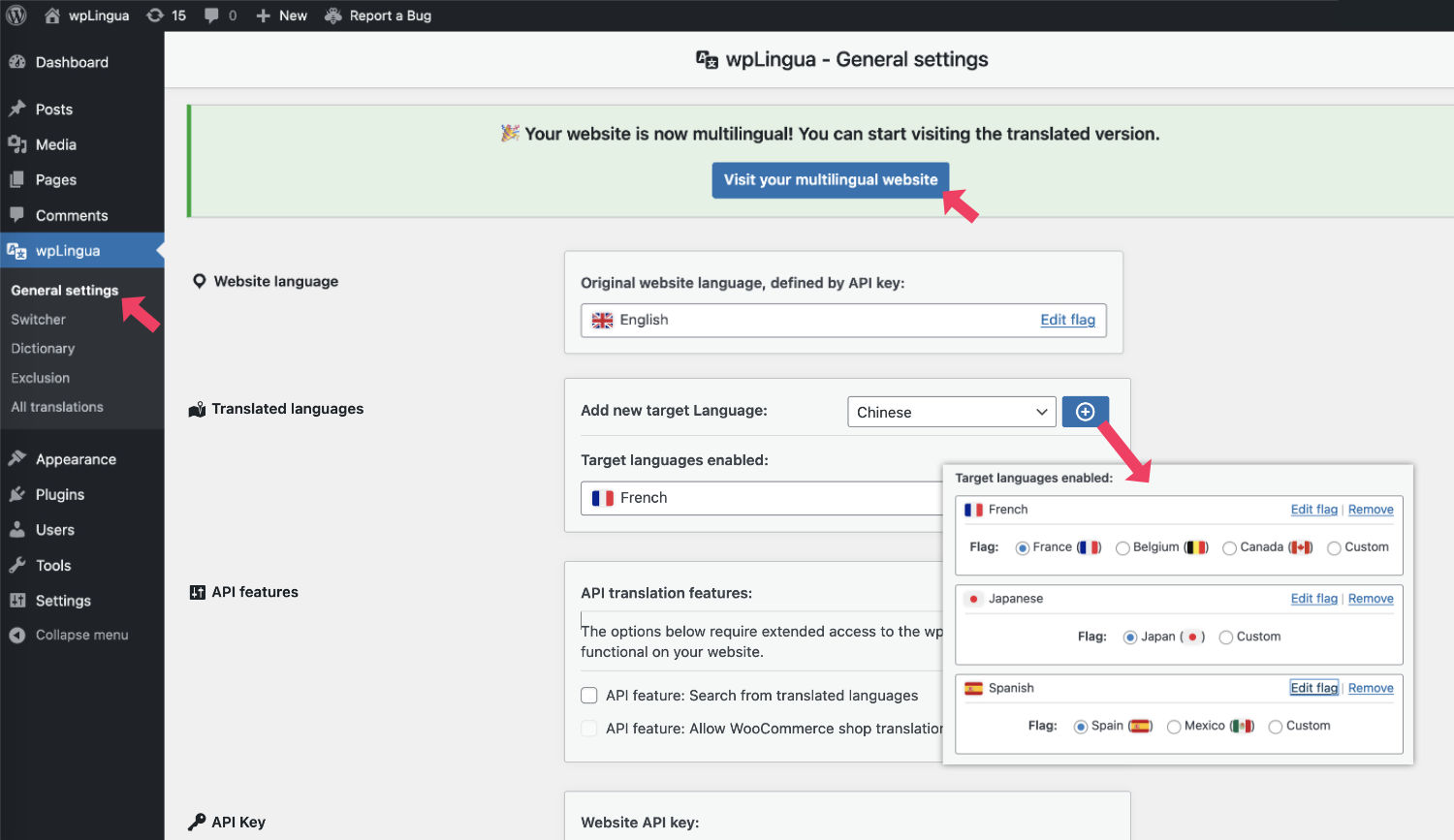Click the New text in admin bar
The height and width of the screenshot is (840, 1454).
point(293,16)
